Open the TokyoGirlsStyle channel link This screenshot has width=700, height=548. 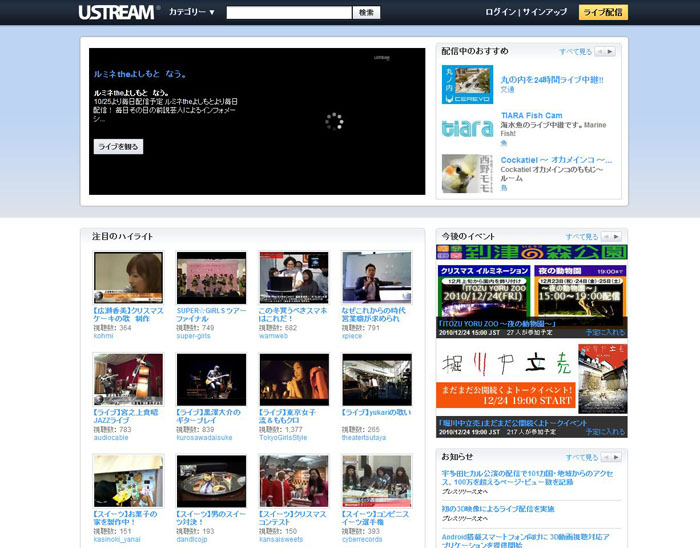[283, 438]
